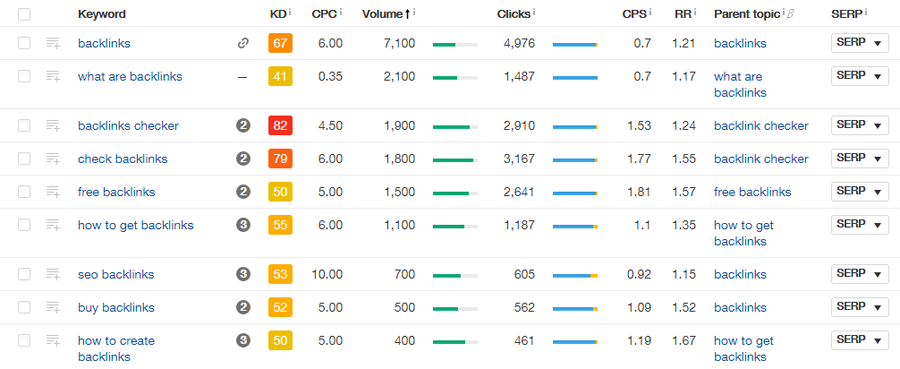Open Volume column info icon
Viewport: 900px width, 369px height.
coord(414,12)
